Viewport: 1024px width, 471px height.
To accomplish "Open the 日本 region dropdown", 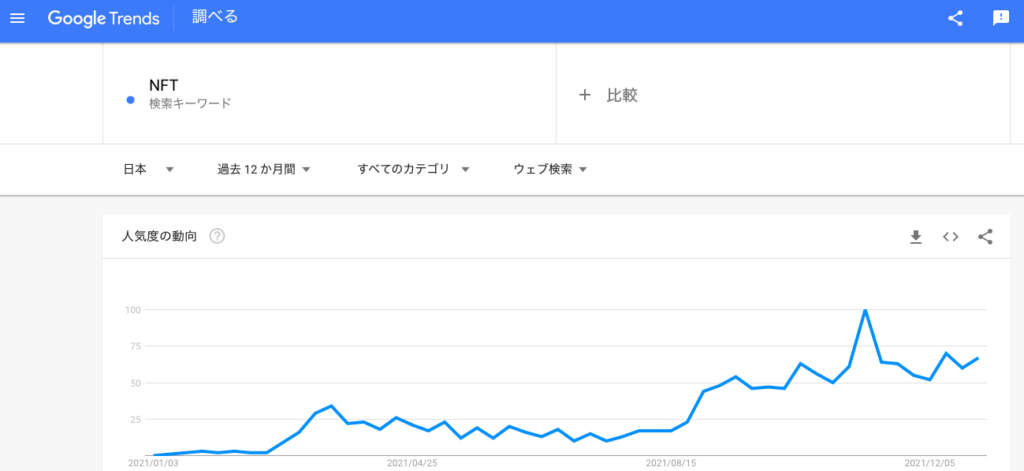I will coord(149,170).
